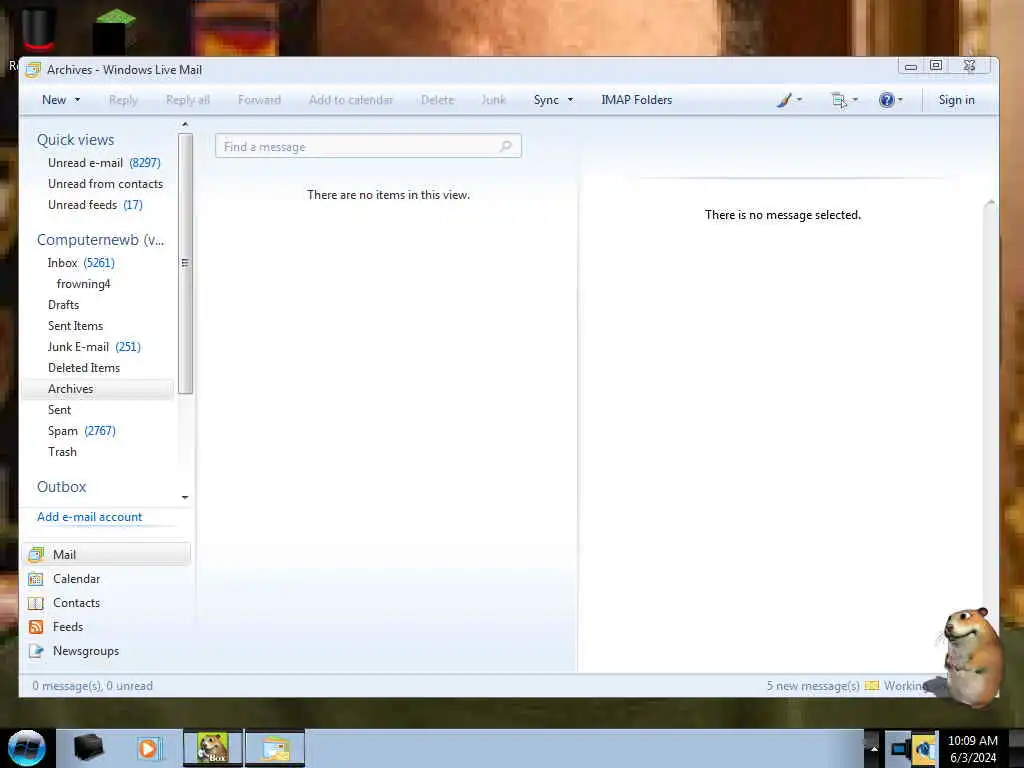Open the Sent Items folder

coord(75,325)
